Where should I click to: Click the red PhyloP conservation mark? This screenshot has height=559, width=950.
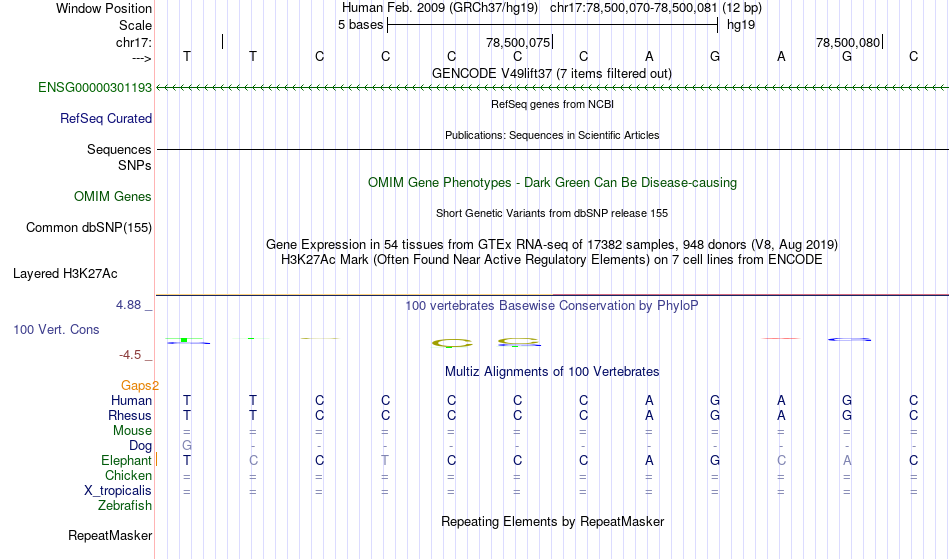tap(781, 338)
